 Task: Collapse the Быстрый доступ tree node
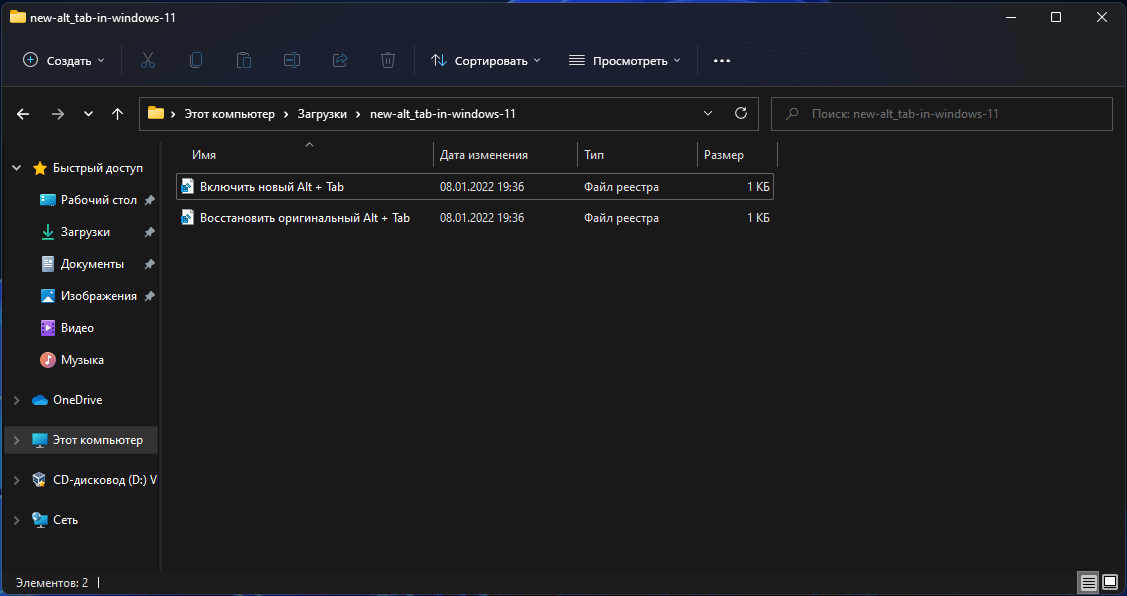pos(17,168)
